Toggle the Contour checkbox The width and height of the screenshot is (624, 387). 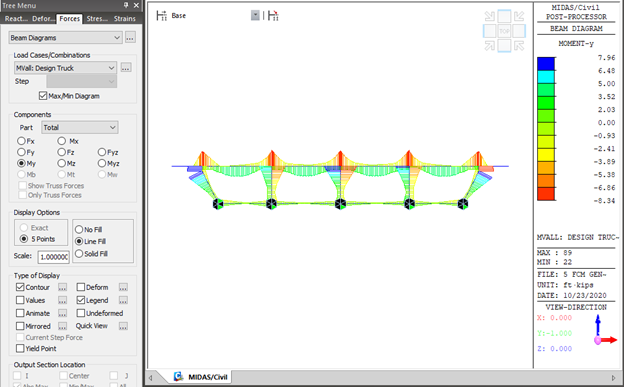pos(20,287)
